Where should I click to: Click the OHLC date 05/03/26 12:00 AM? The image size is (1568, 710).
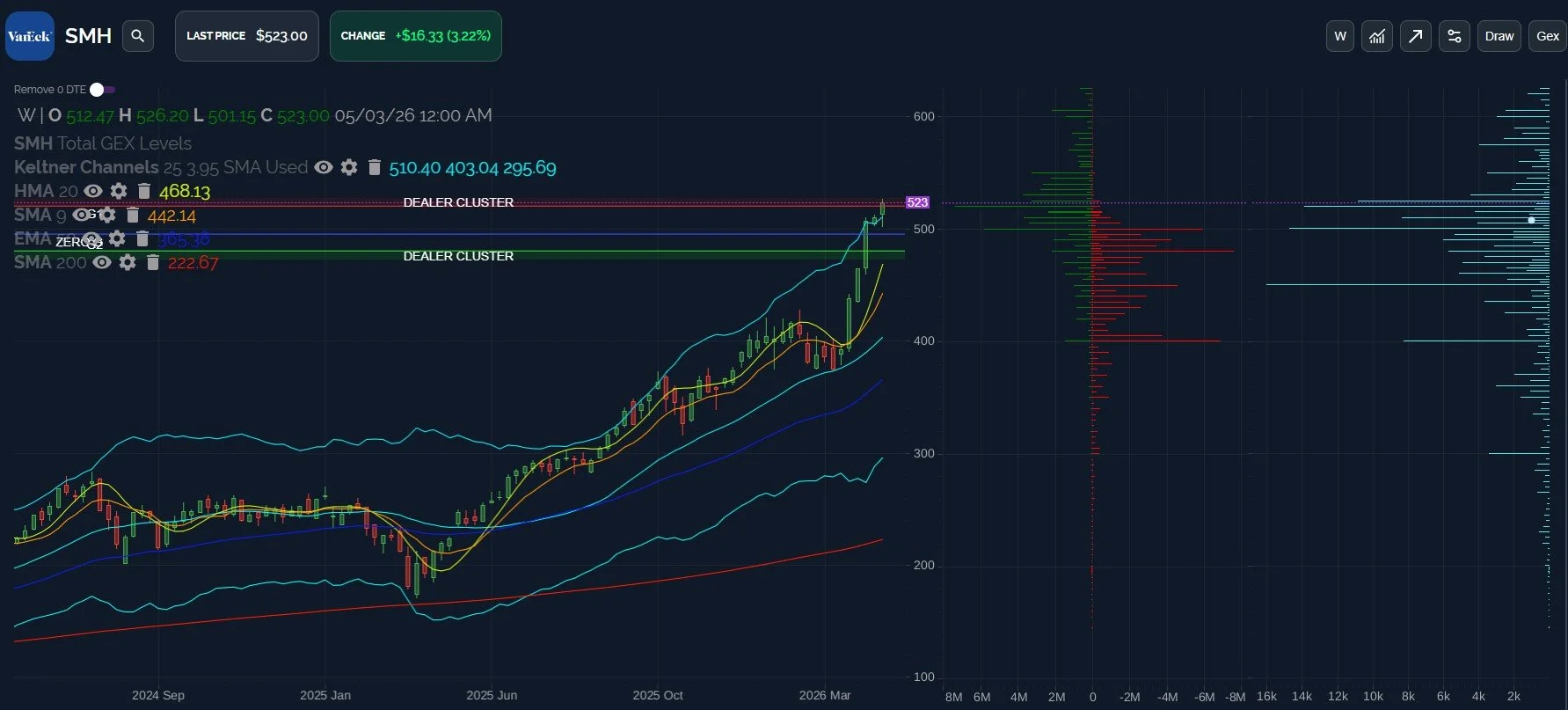pos(413,115)
